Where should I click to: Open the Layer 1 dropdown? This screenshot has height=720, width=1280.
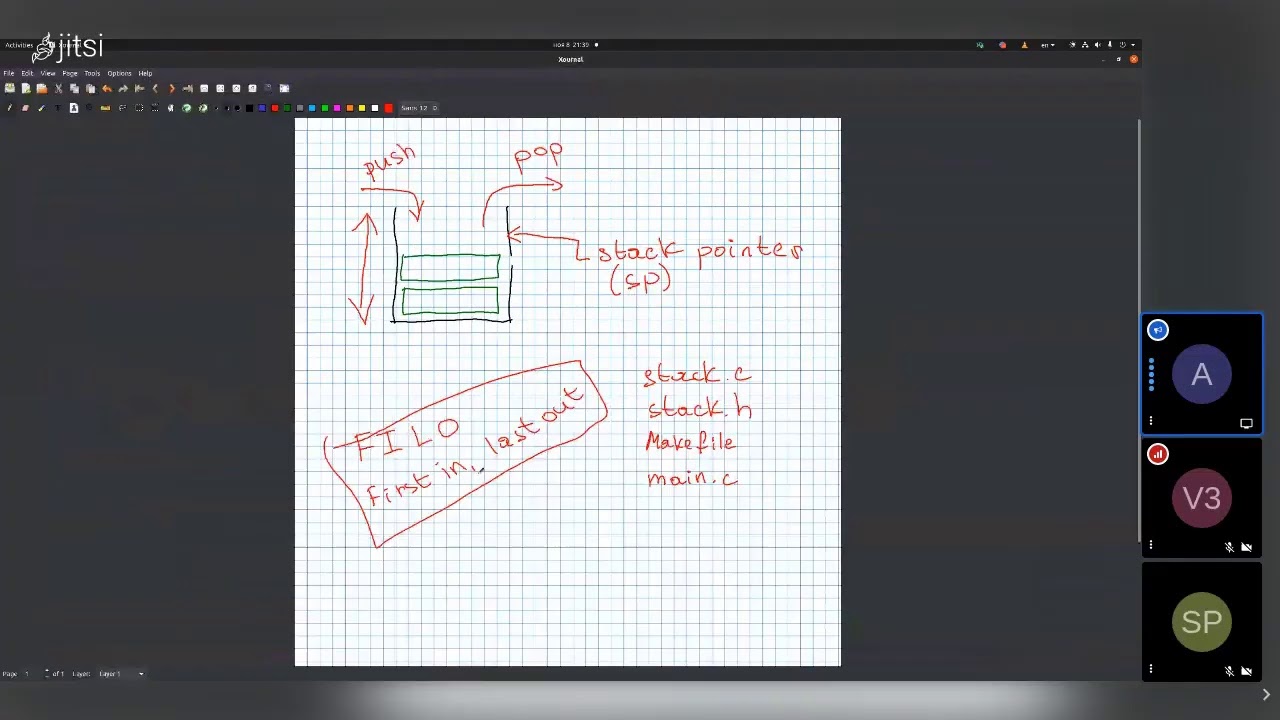coord(121,674)
